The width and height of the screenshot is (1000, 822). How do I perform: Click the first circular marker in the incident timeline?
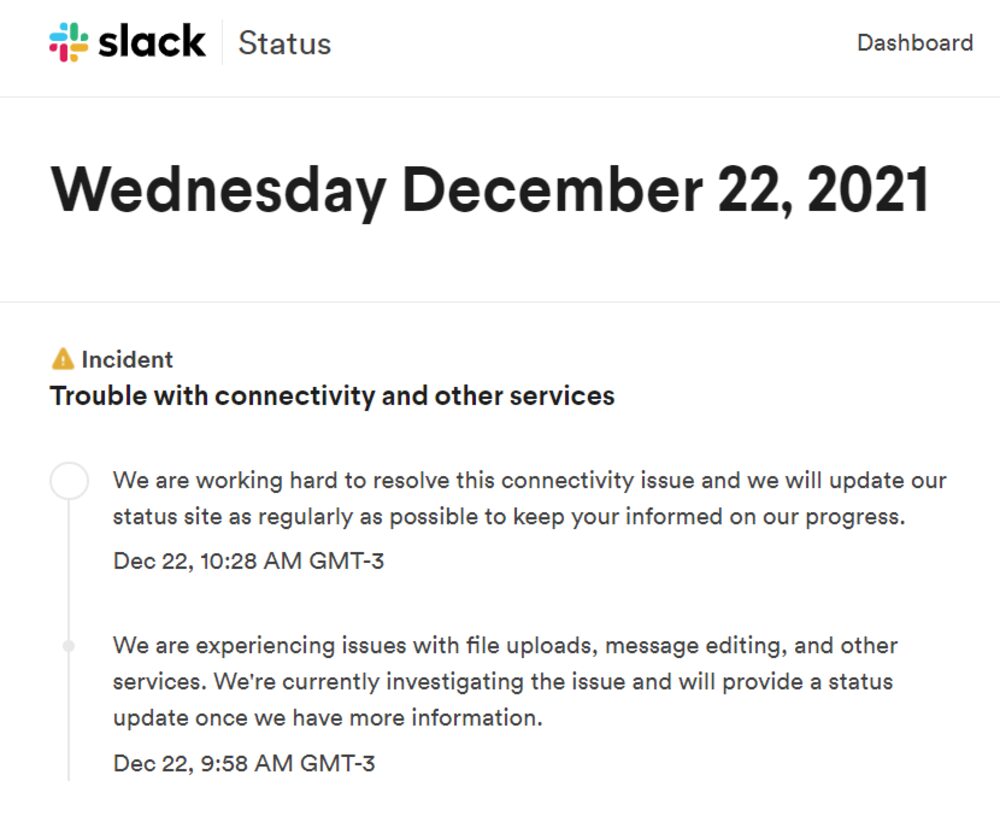tap(68, 480)
